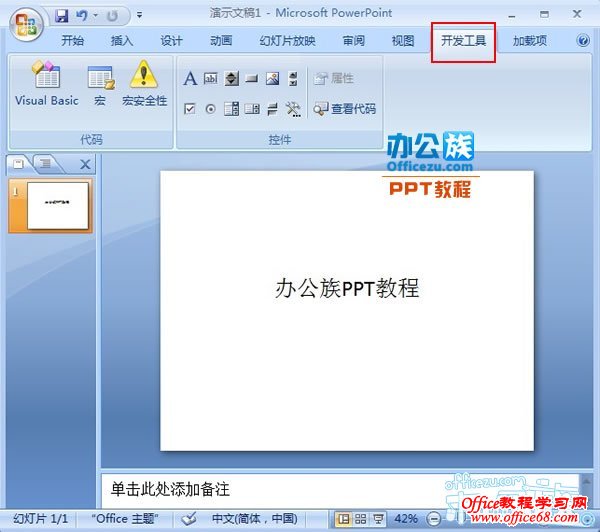600x532 pixels.
Task: Insert a Spin Button control
Action: [232, 79]
